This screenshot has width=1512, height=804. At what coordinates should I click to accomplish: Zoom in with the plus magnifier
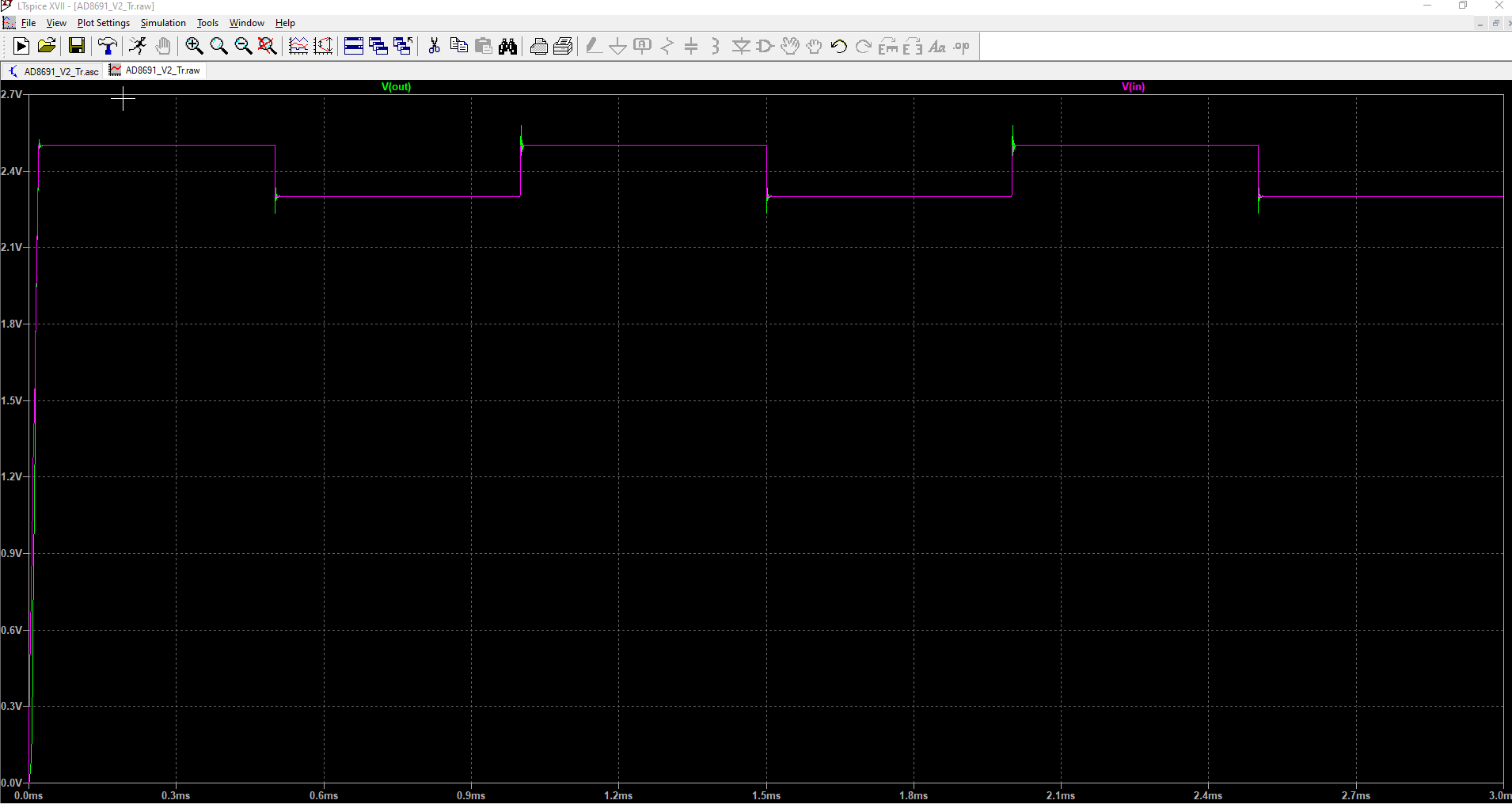click(x=194, y=46)
